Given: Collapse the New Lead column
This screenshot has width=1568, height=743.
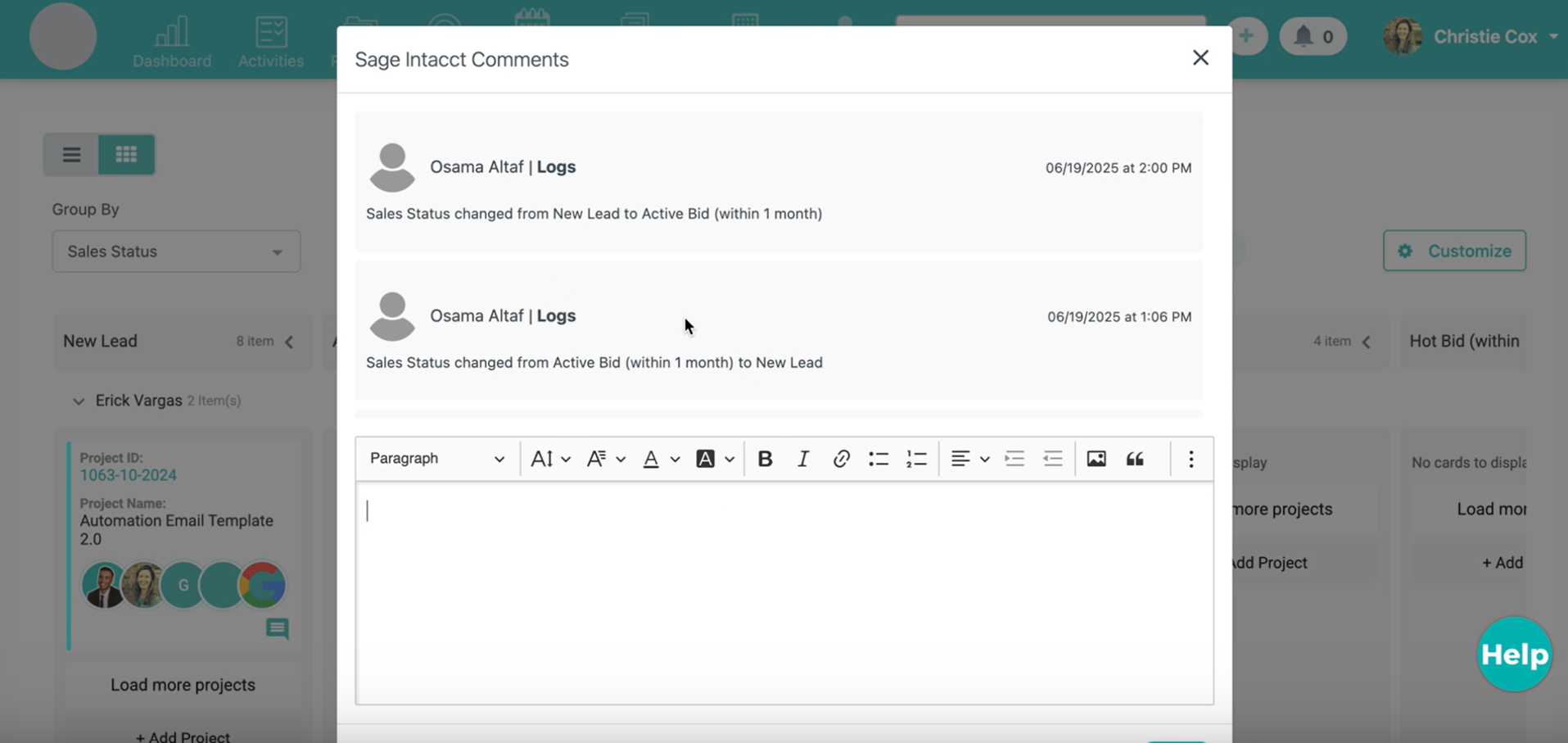Looking at the screenshot, I should (289, 342).
